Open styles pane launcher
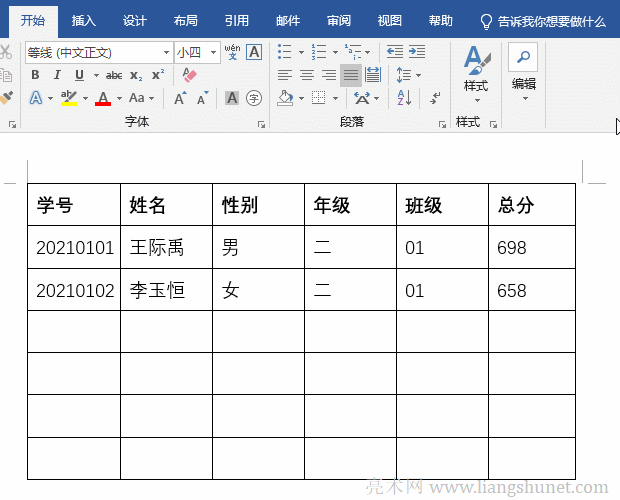The height and width of the screenshot is (500, 620). (493, 125)
